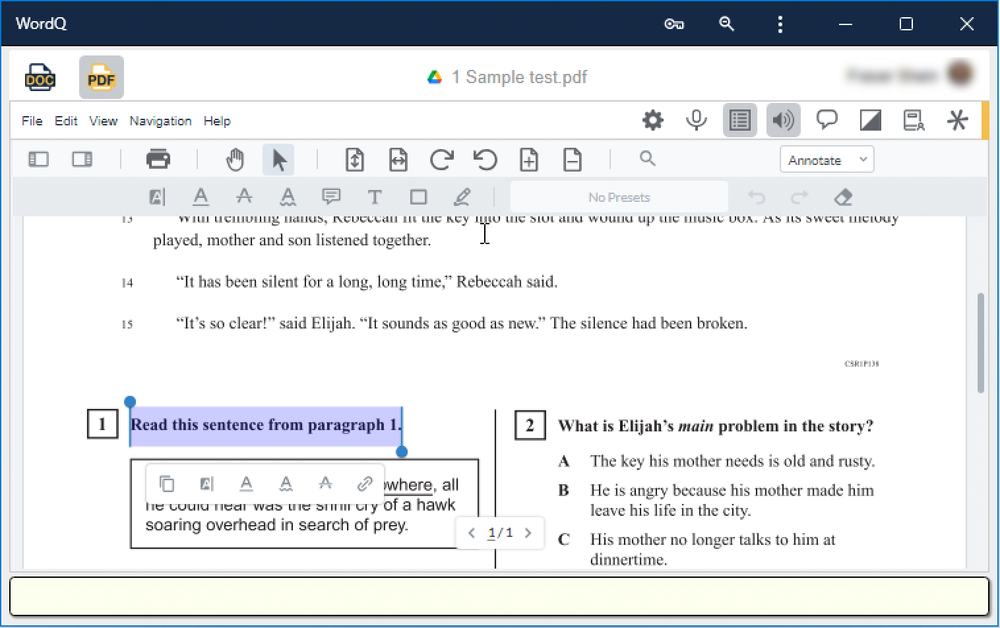Click the No Presets field
The width and height of the screenshot is (1000, 628).
click(x=619, y=197)
